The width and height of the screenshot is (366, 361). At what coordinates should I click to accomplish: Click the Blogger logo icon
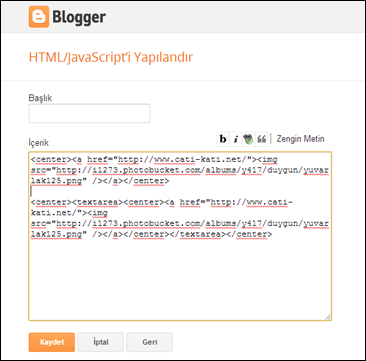pos(39,17)
